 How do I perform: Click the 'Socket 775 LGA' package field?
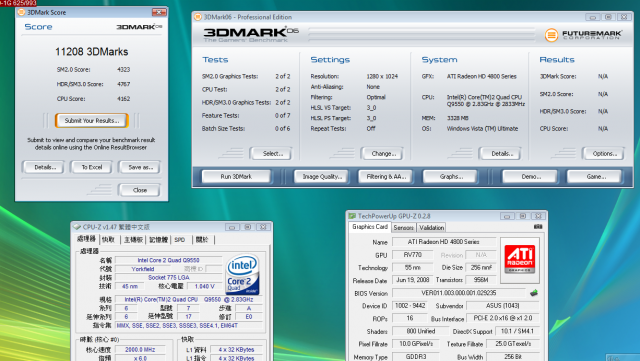tap(168, 278)
